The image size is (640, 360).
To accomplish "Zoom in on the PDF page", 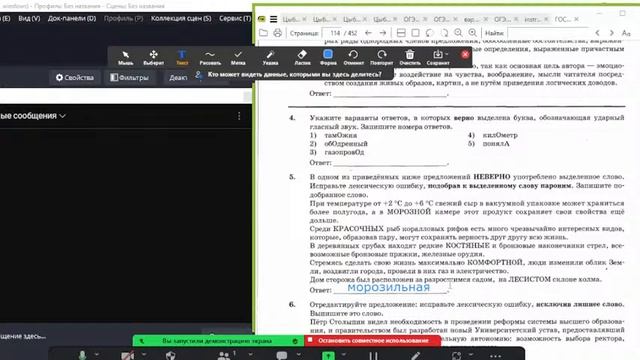I will click(473, 33).
